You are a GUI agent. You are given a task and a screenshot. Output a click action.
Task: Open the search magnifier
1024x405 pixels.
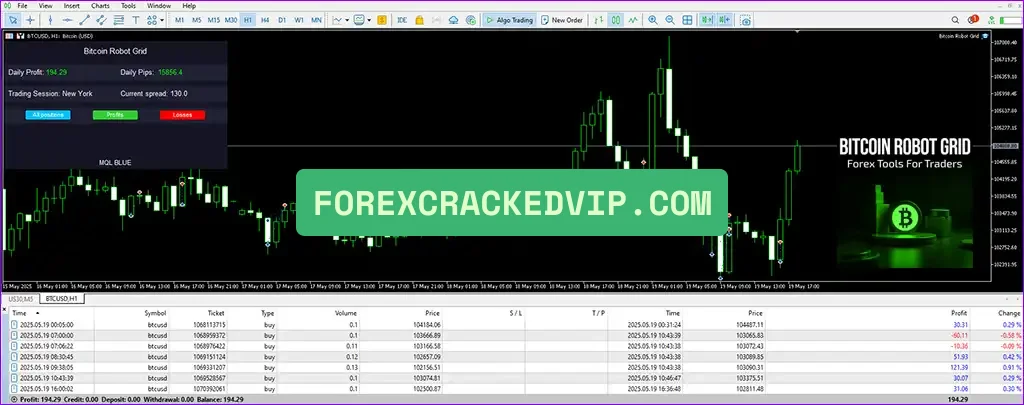pyautogui.click(x=955, y=20)
